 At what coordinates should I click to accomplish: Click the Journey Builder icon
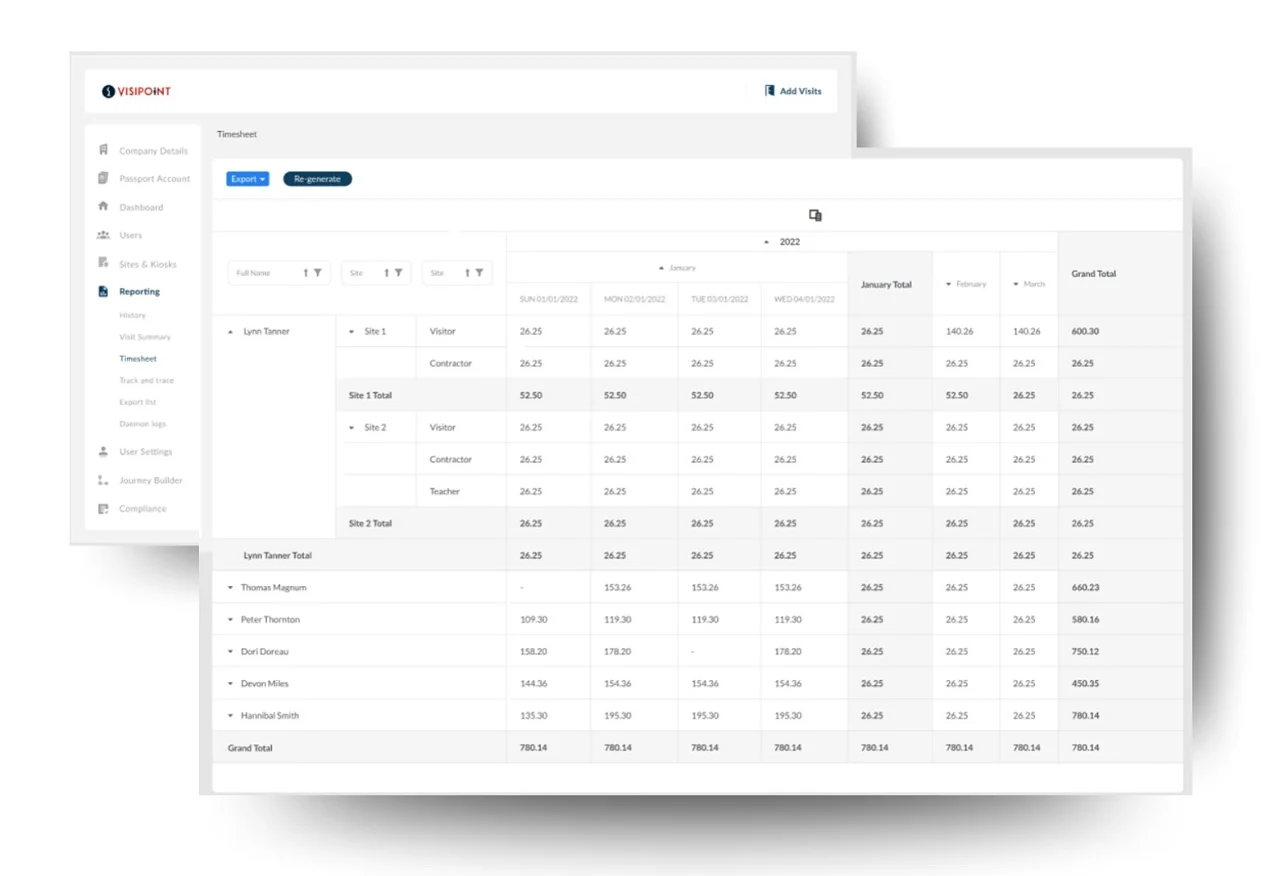coord(103,480)
